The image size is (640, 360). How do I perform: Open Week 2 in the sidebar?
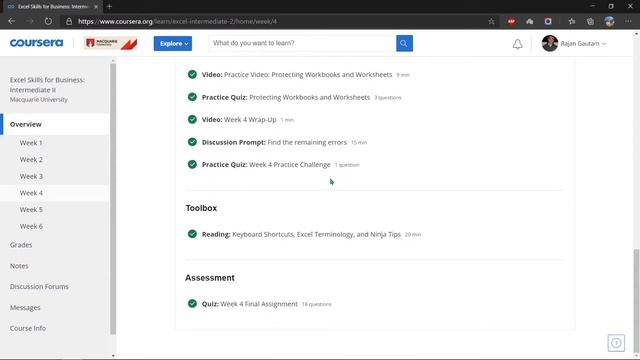click(31, 160)
